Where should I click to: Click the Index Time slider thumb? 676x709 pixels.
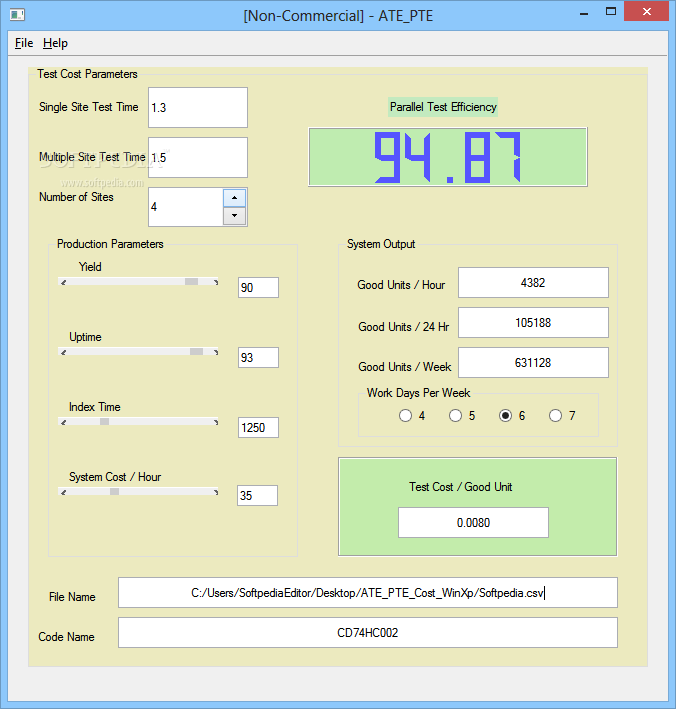point(104,421)
